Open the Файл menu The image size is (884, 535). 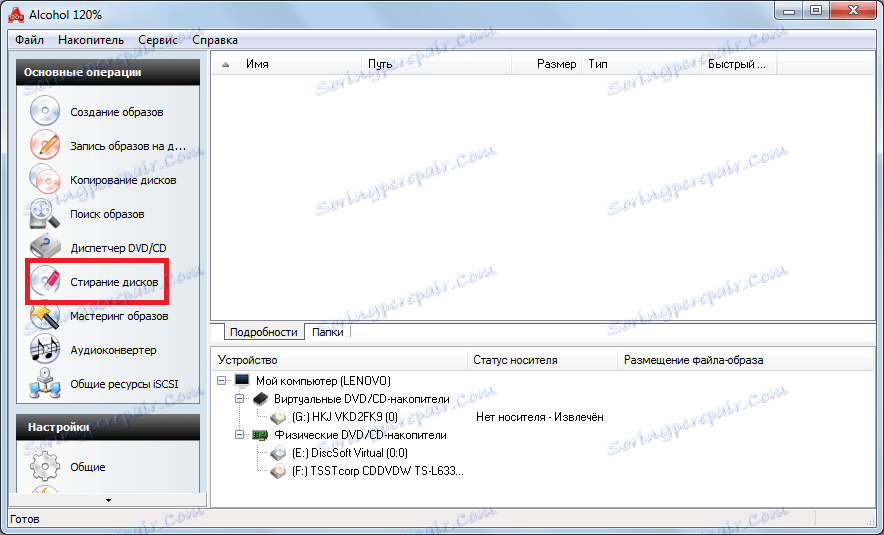pyautogui.click(x=29, y=40)
